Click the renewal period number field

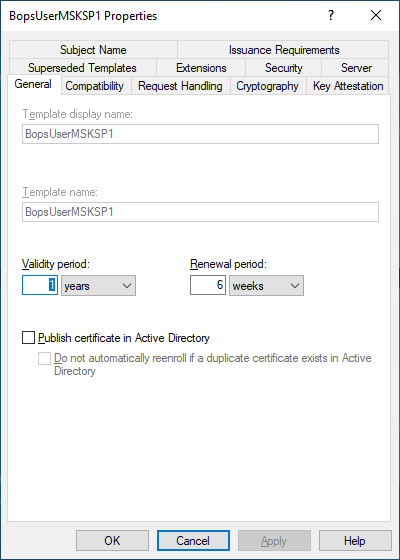click(208, 285)
